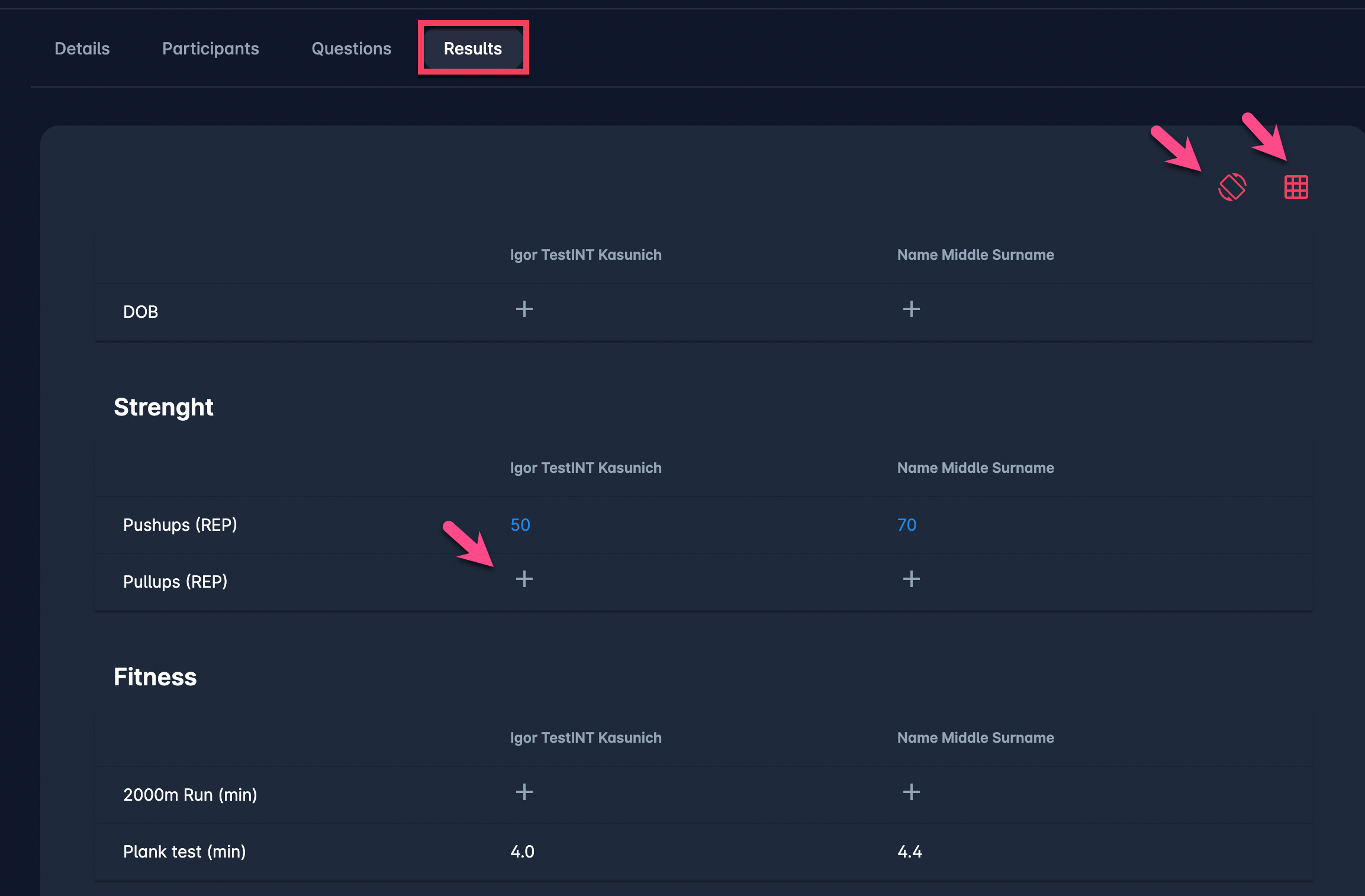Viewport: 1365px width, 896px height.
Task: Click the Pushups (REP) row label
Action: [x=180, y=525]
